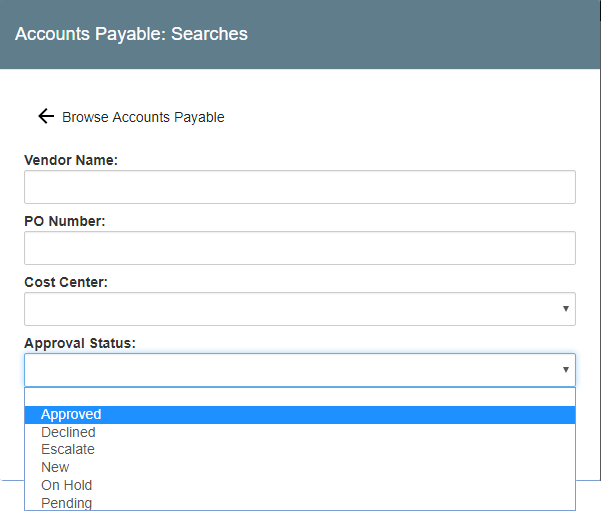
Task: Click the Cost Center dropdown arrow
Action: click(565, 309)
